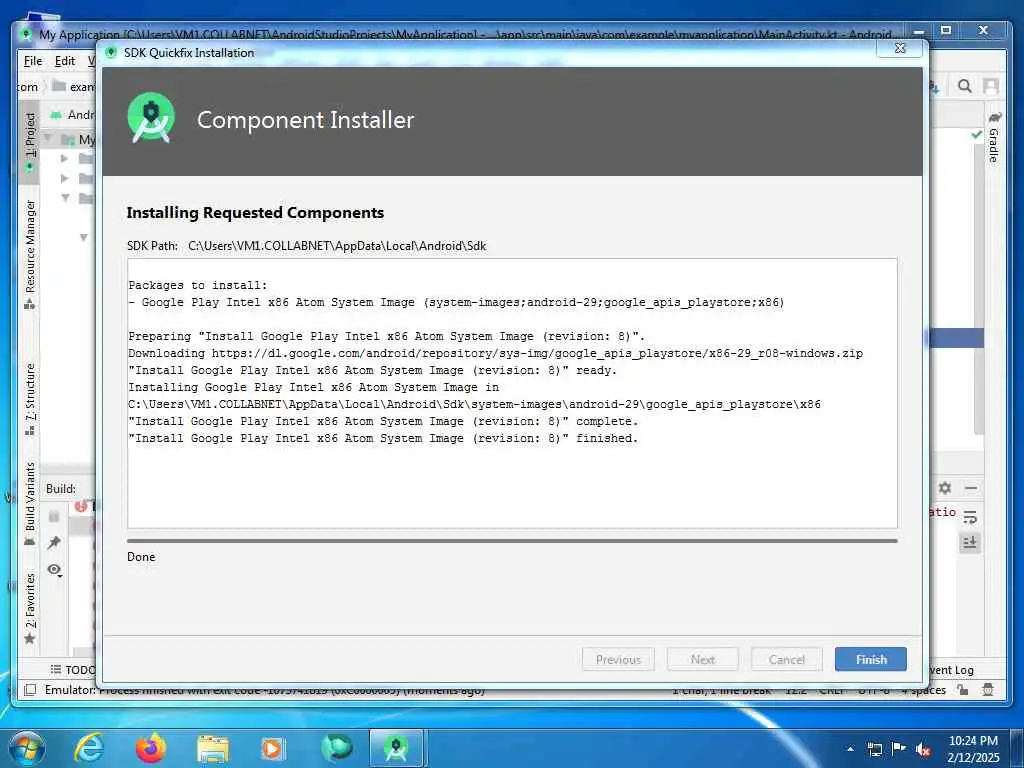The width and height of the screenshot is (1024, 768).
Task: Open the Windows Start menu
Action: coord(26,748)
